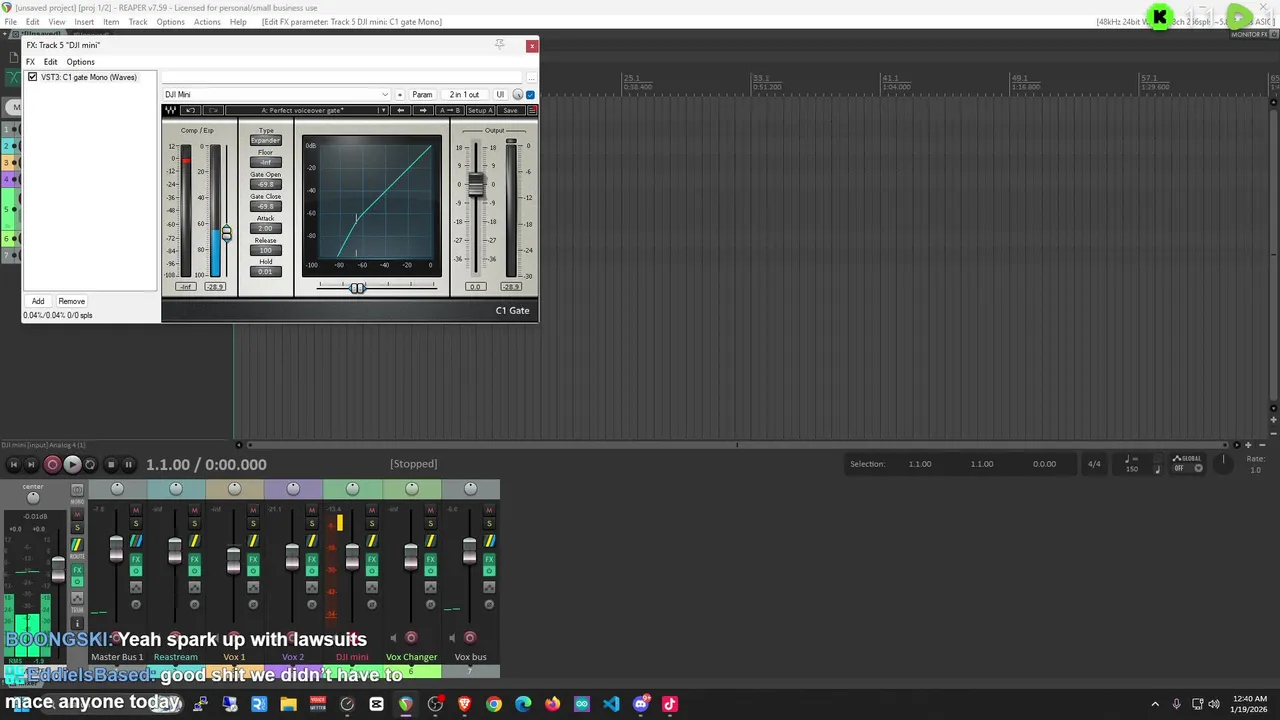Click the Hold value 0.01
This screenshot has width=1280, height=720.
[x=265, y=272]
